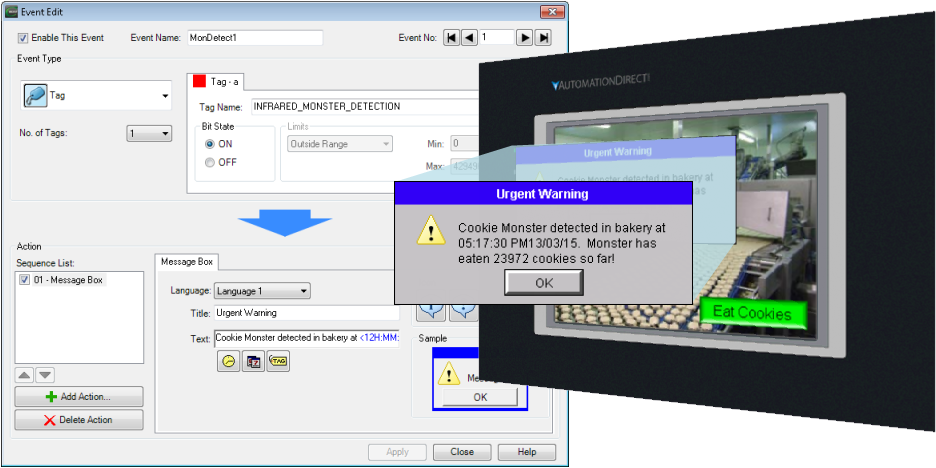This screenshot has height=468, width=936.
Task: Click message Text input field
Action: (x=306, y=338)
